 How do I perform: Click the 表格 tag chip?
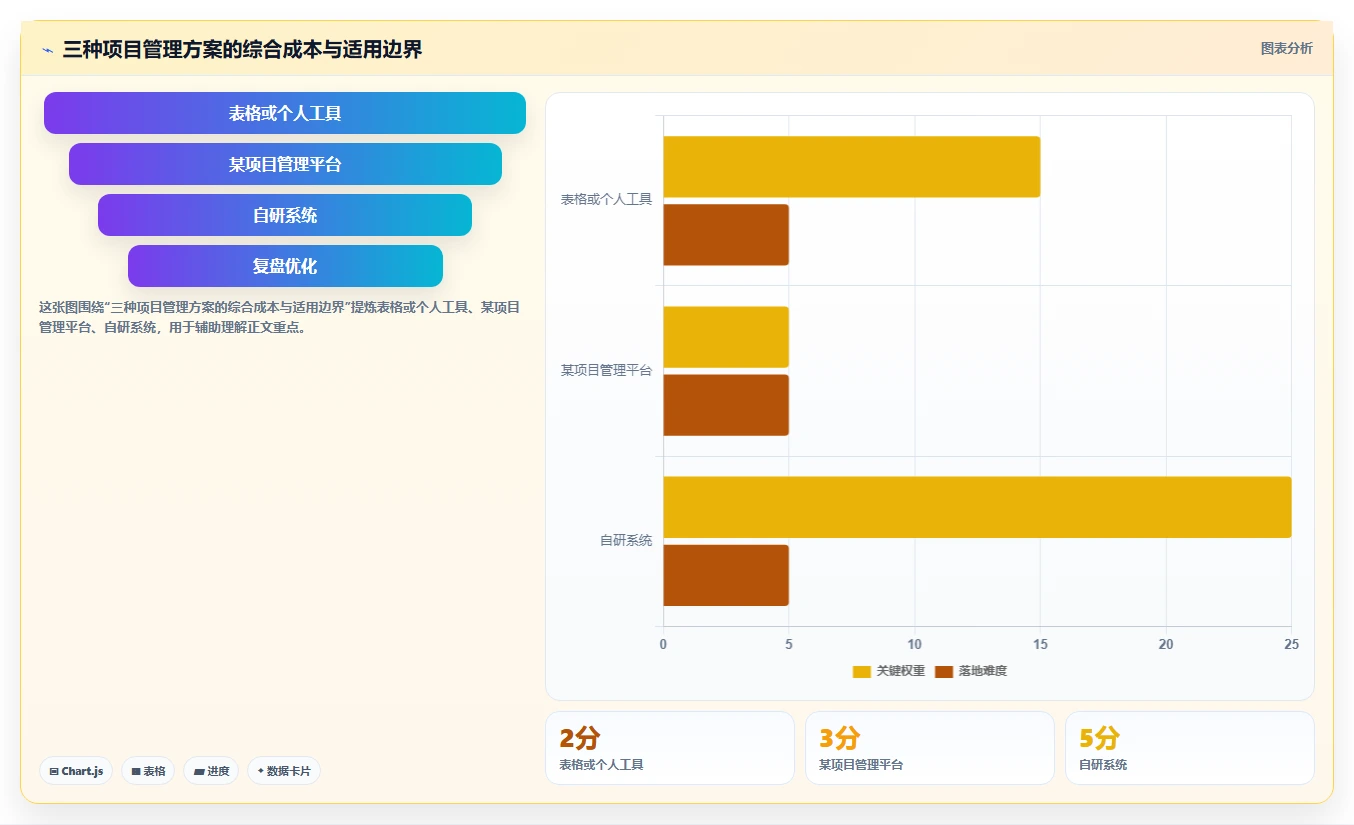tap(148, 771)
